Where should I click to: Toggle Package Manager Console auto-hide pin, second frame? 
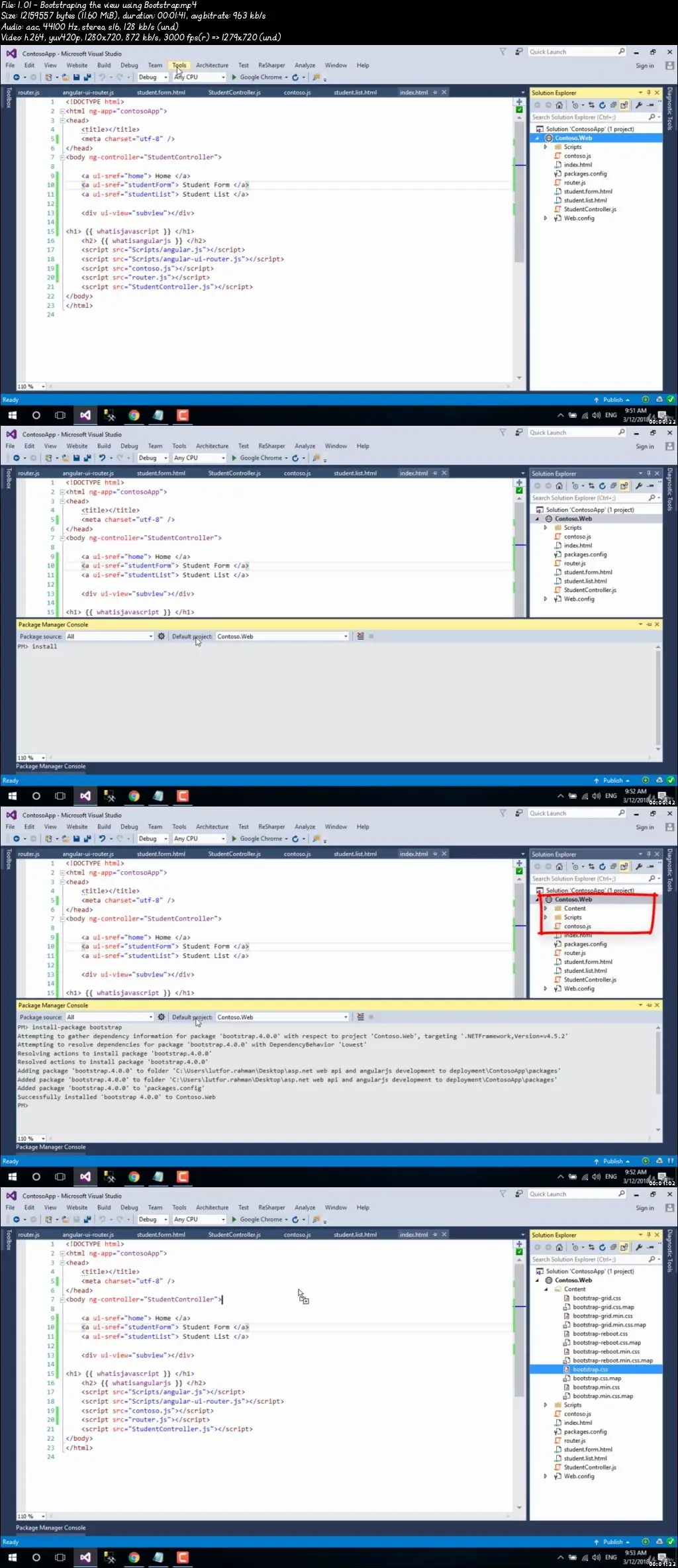649,624
